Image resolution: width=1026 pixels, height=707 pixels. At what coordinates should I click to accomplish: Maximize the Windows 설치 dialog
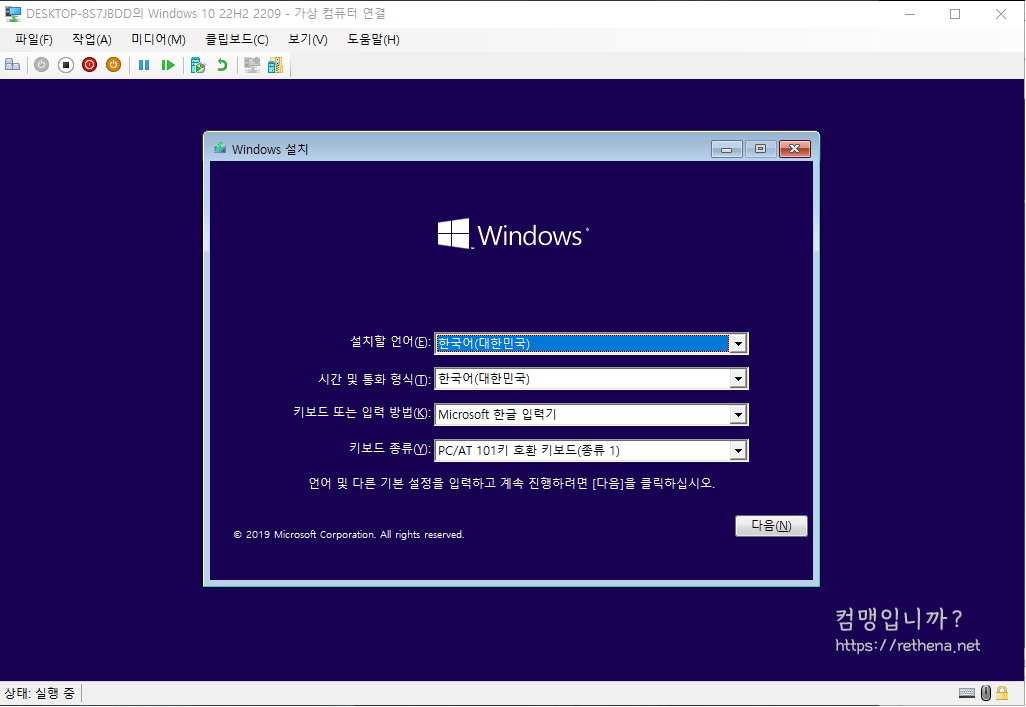click(760, 149)
